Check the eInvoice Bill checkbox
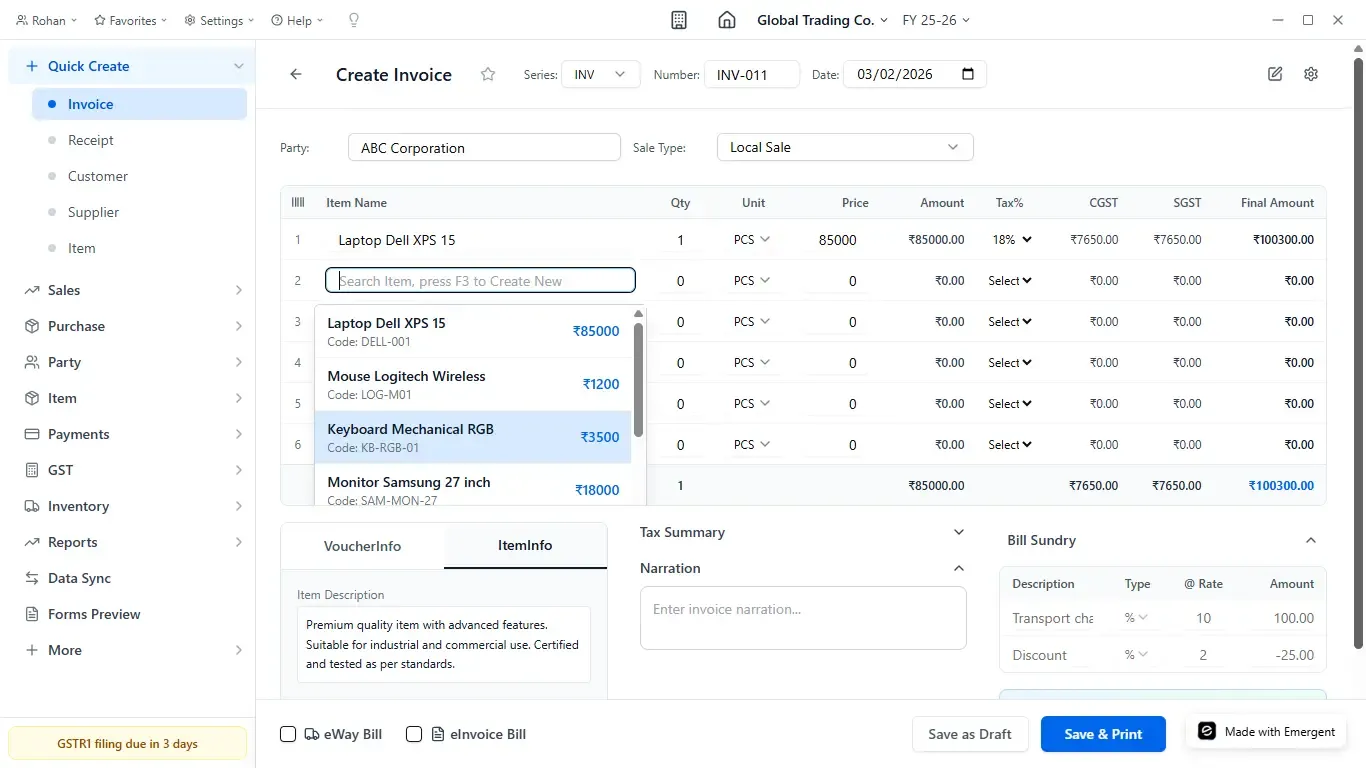The height and width of the screenshot is (768, 1366). tap(413, 734)
